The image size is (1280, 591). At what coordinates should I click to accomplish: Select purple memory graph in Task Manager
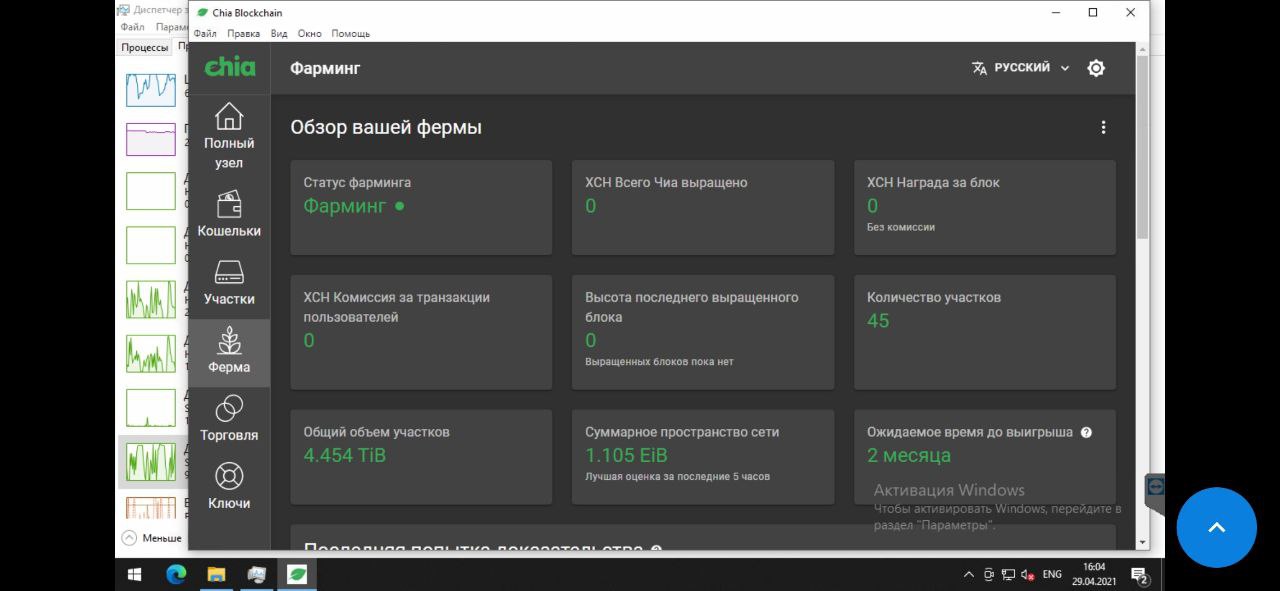151,139
